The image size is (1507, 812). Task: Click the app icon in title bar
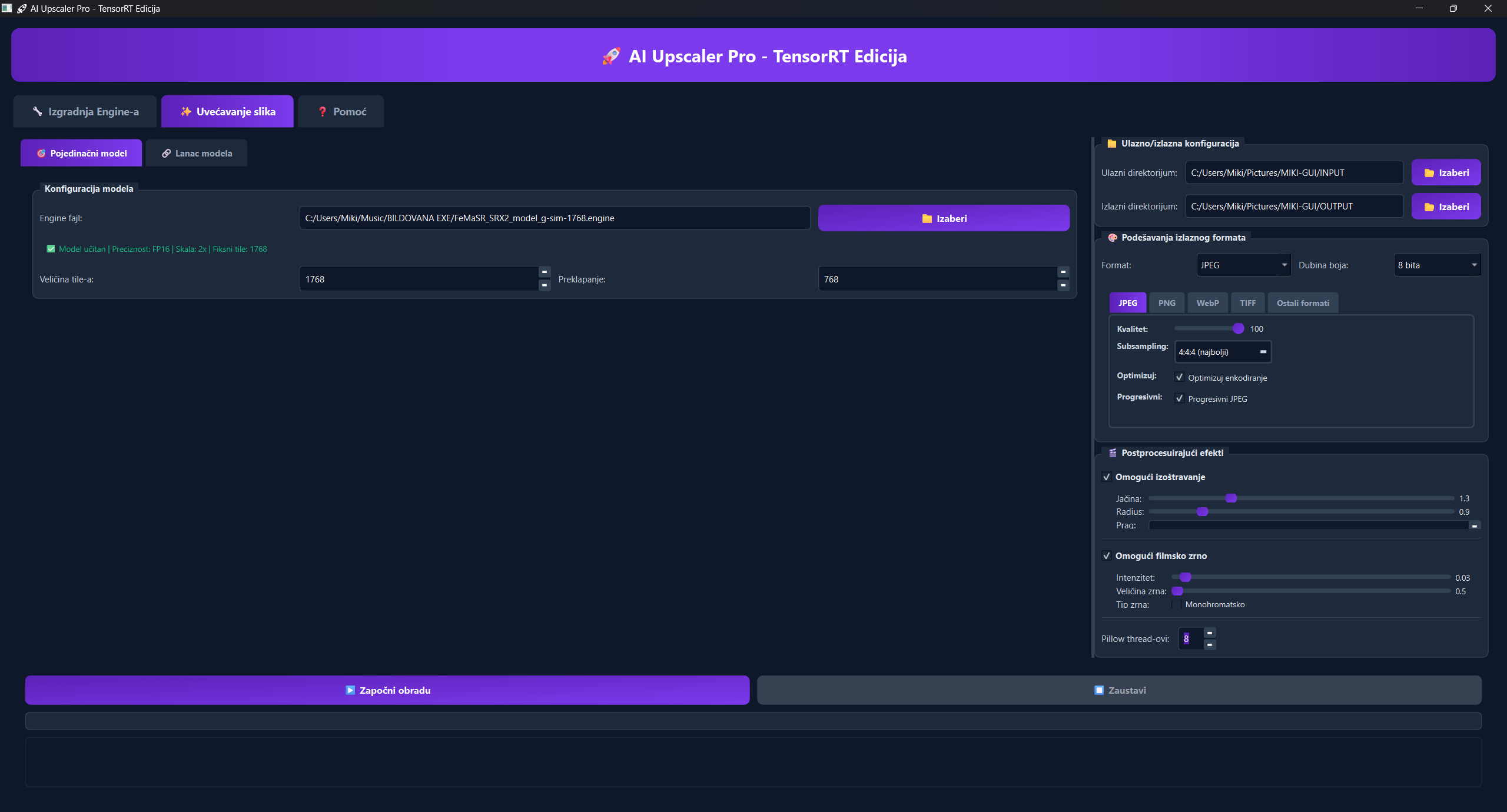tap(7, 8)
